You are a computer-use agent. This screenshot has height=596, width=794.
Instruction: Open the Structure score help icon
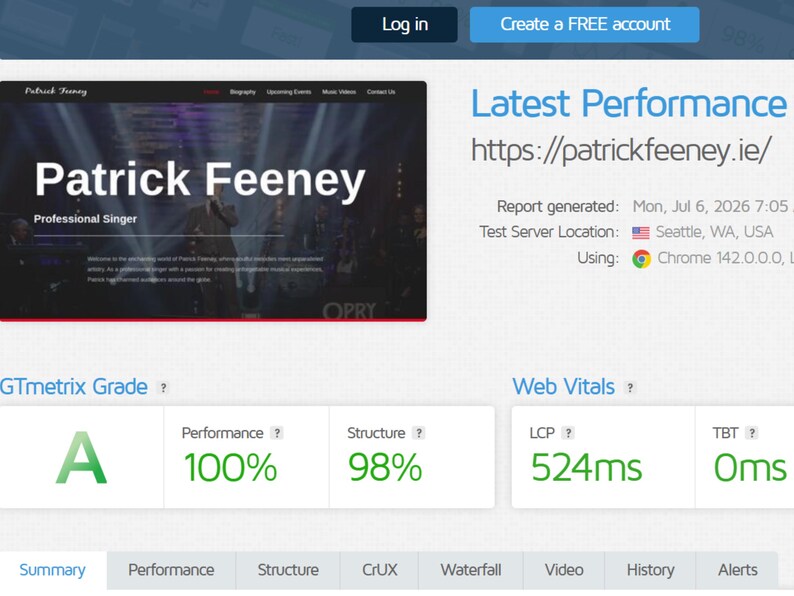[418, 433]
